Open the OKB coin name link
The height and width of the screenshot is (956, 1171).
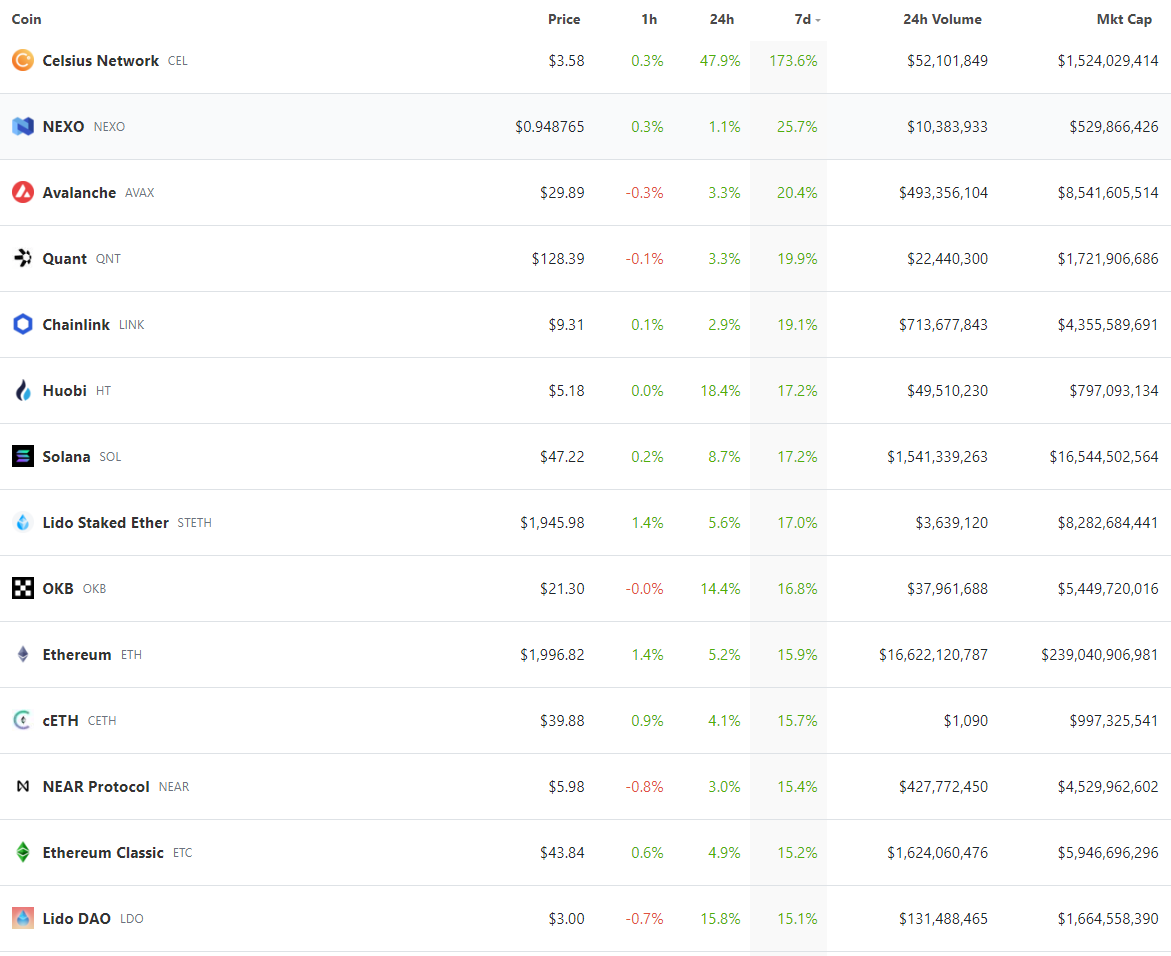(x=58, y=589)
